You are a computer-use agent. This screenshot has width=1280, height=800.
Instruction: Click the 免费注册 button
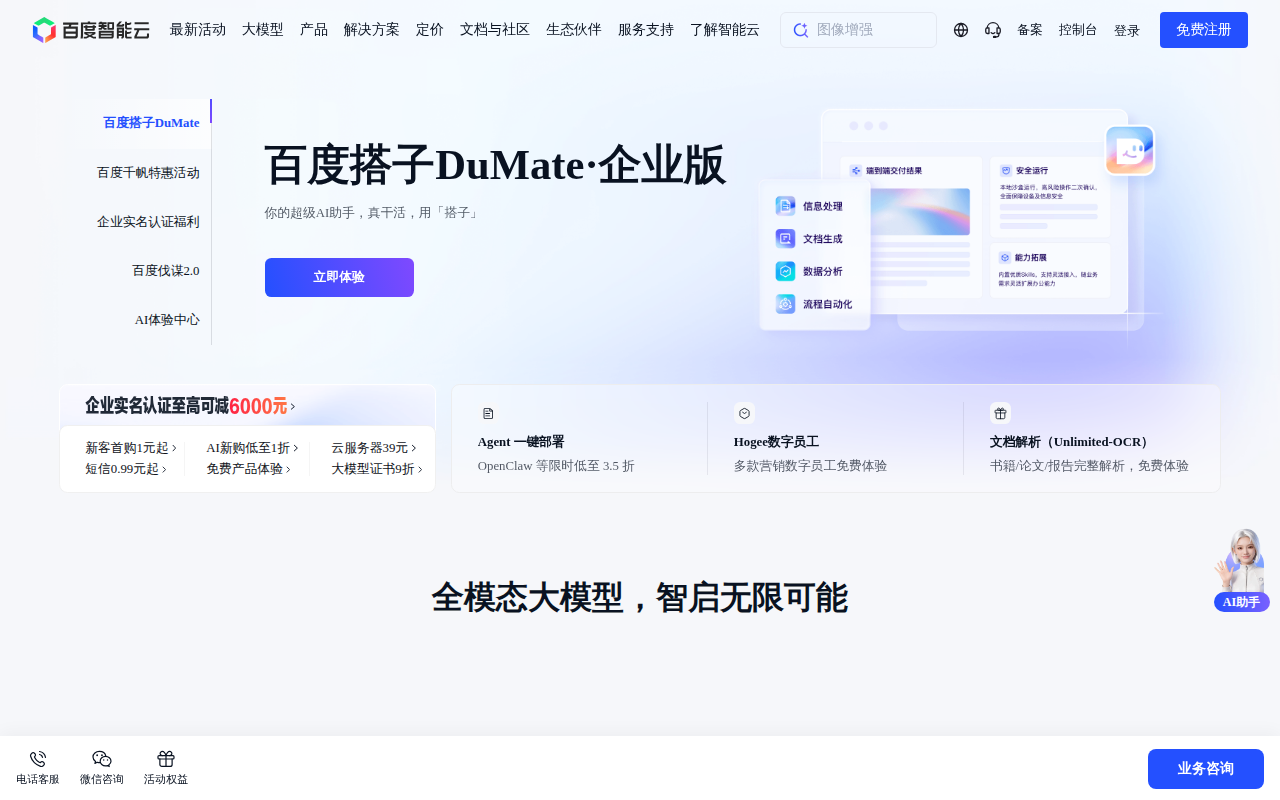coord(1204,30)
